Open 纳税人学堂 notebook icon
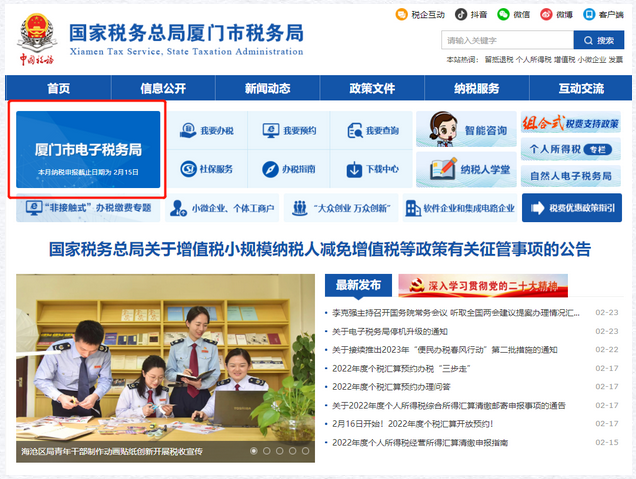The image size is (636, 479). 443,169
